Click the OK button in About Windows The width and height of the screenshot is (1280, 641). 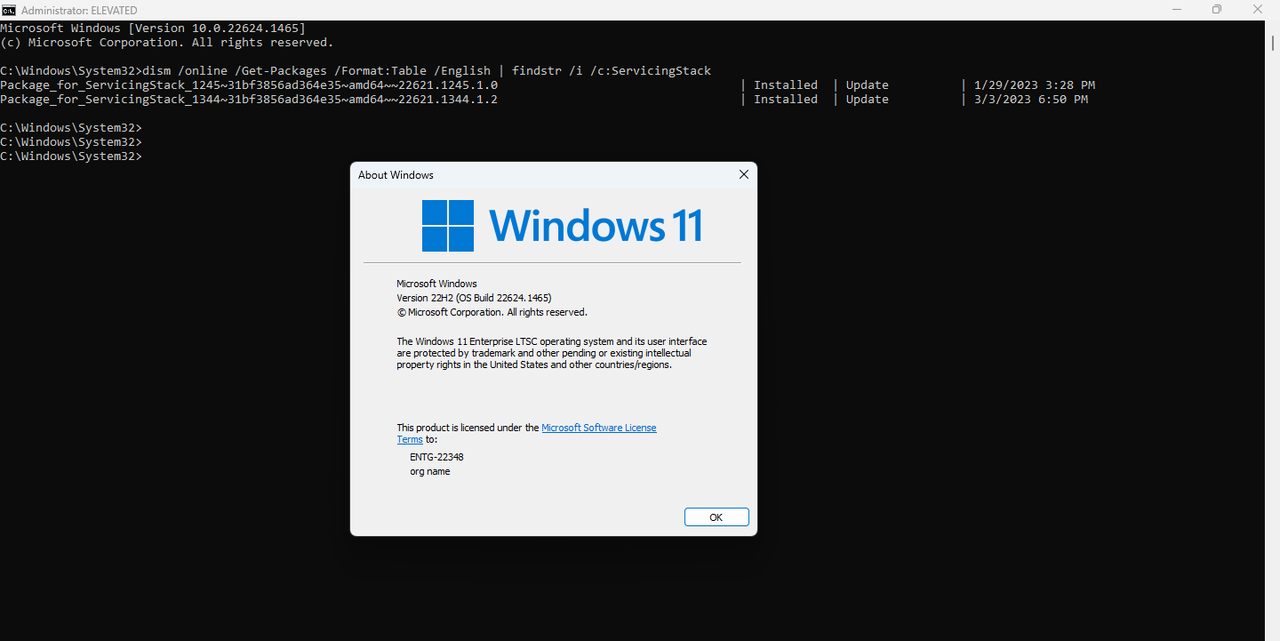click(x=716, y=517)
